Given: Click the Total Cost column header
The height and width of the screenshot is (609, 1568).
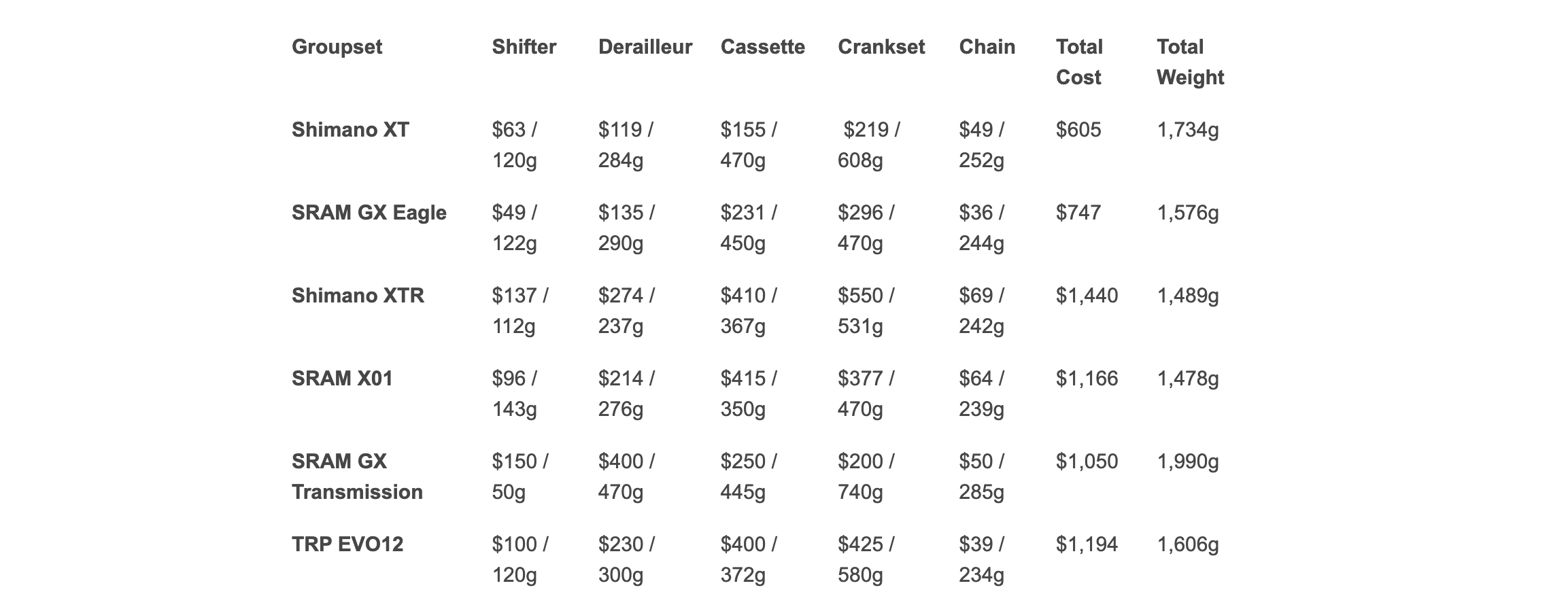Looking at the screenshot, I should [x=1079, y=62].
